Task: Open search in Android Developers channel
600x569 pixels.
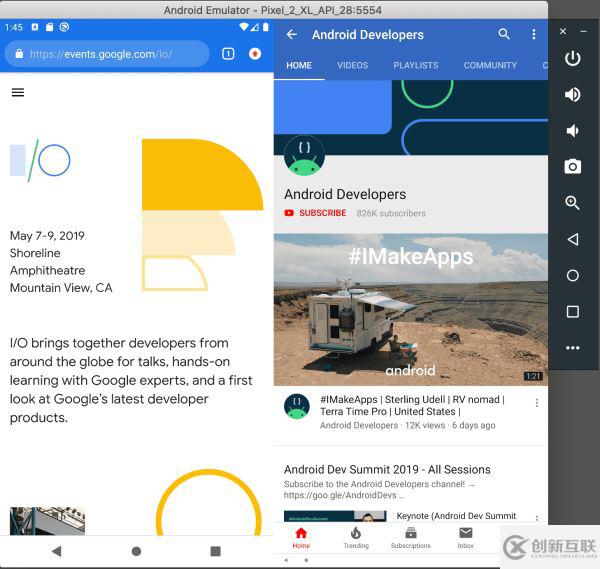Action: 504,34
